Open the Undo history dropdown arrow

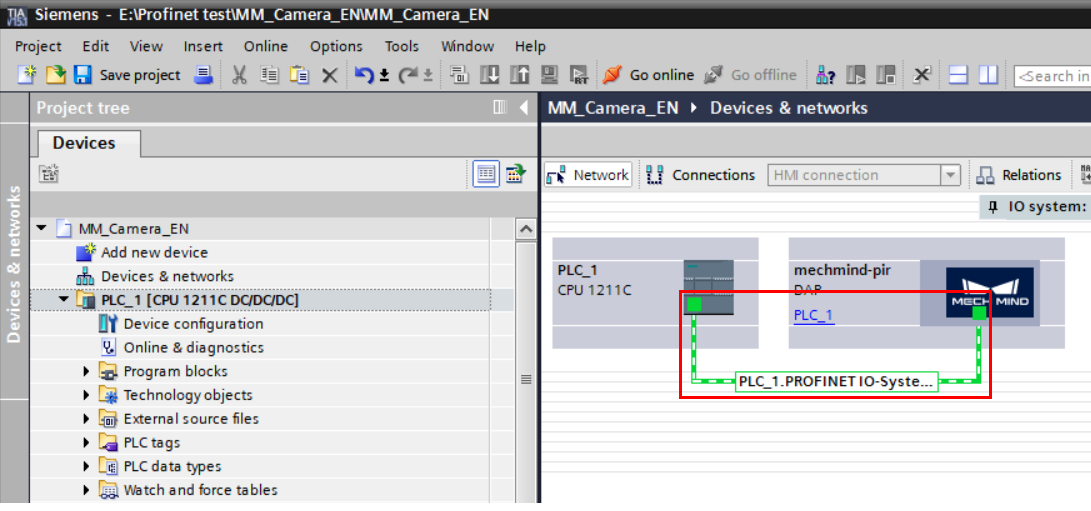[384, 75]
